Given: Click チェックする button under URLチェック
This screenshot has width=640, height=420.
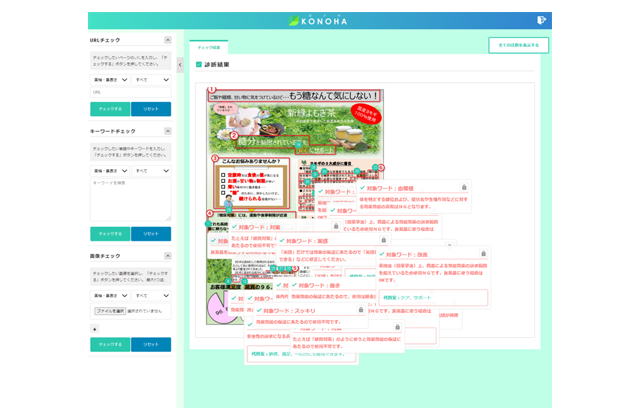Looking at the screenshot, I should 110,109.
